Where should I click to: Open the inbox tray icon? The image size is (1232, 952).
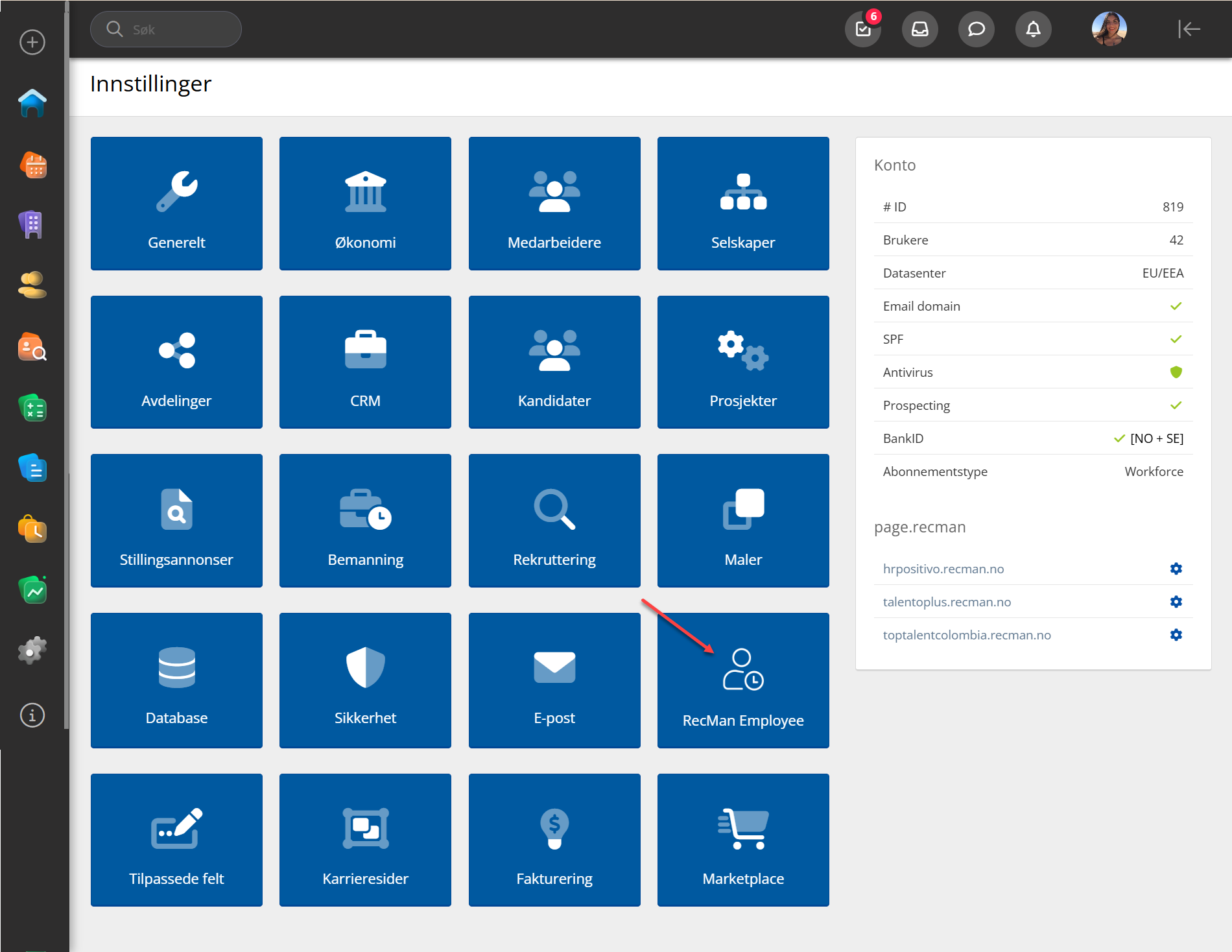click(919, 29)
